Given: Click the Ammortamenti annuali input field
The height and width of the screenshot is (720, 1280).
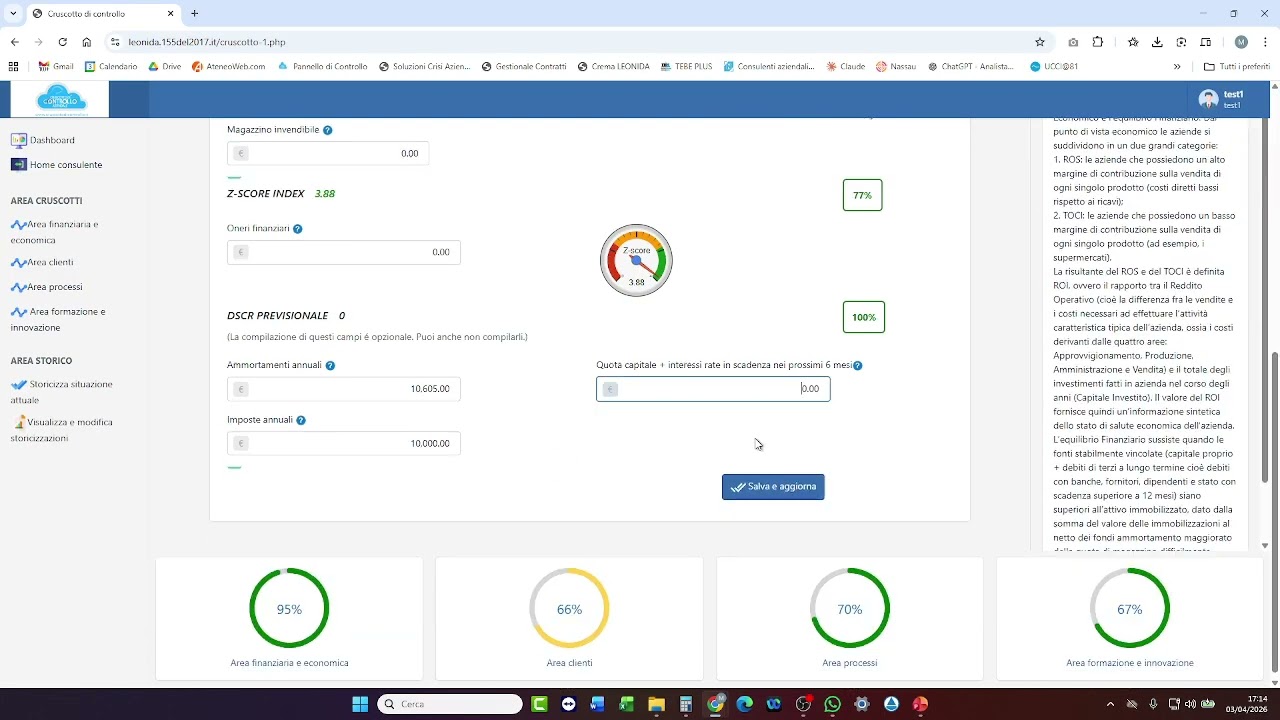Looking at the screenshot, I should [x=343, y=389].
